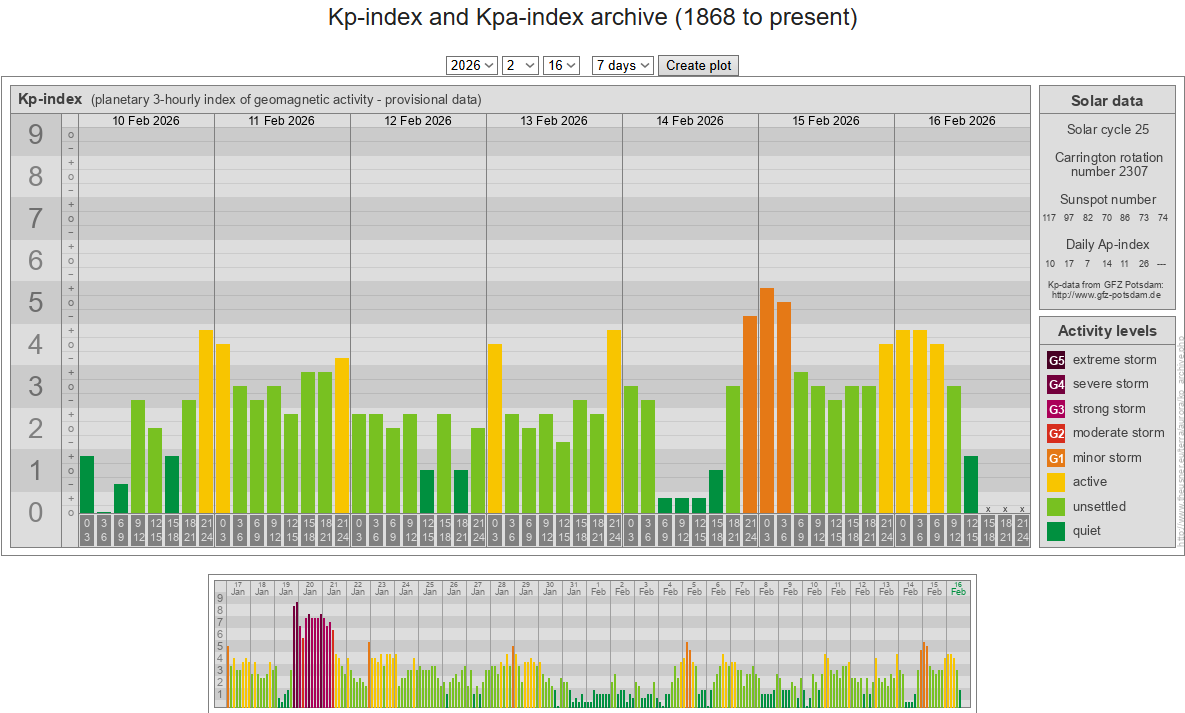Click the G3 strong storm legend icon
Screen dimensions: 1185x713
[x=1056, y=409]
